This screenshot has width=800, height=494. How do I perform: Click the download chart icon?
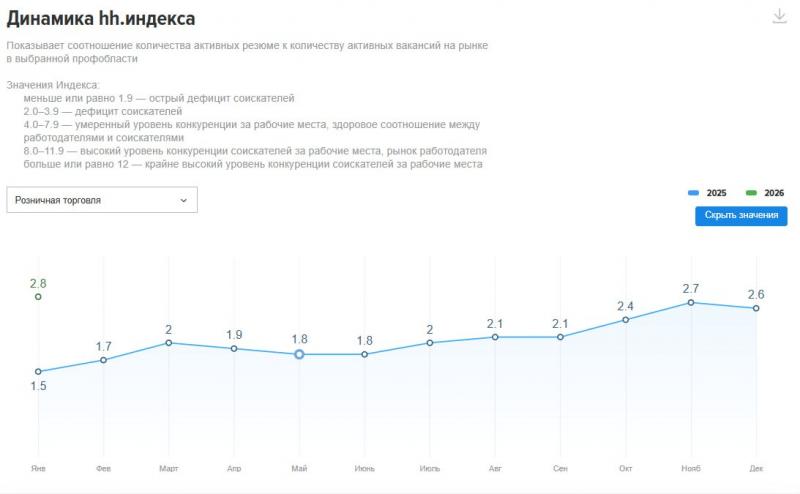(780, 16)
